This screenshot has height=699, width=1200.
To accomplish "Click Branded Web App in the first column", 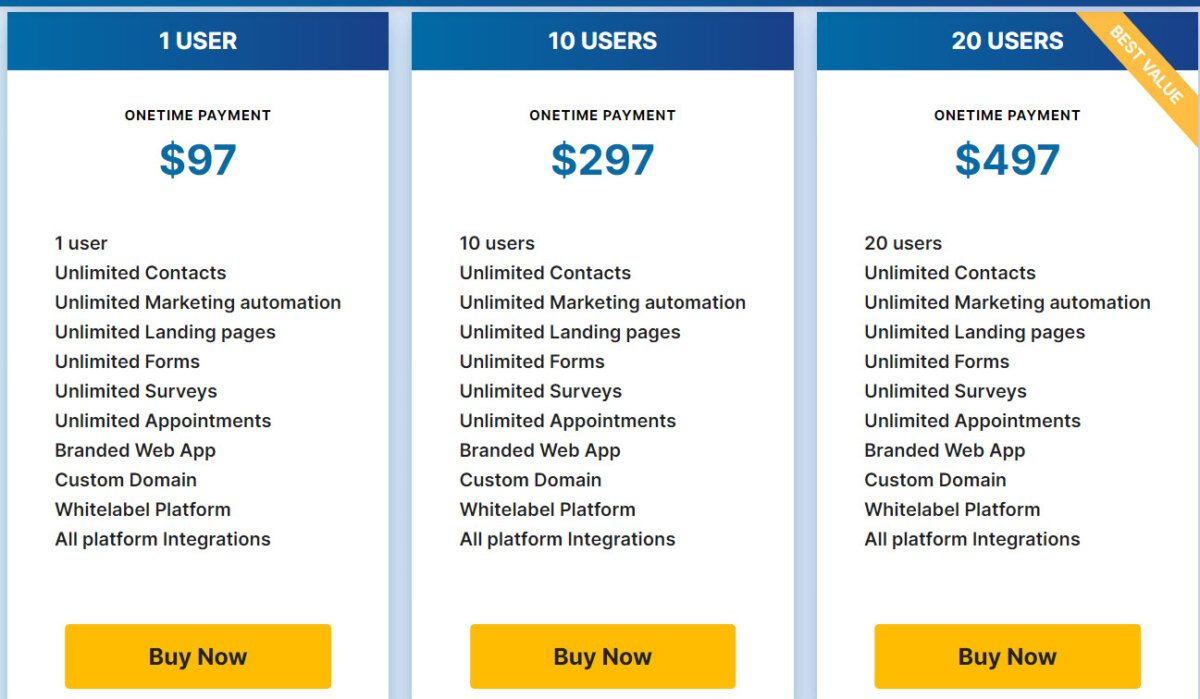I will tap(133, 450).
